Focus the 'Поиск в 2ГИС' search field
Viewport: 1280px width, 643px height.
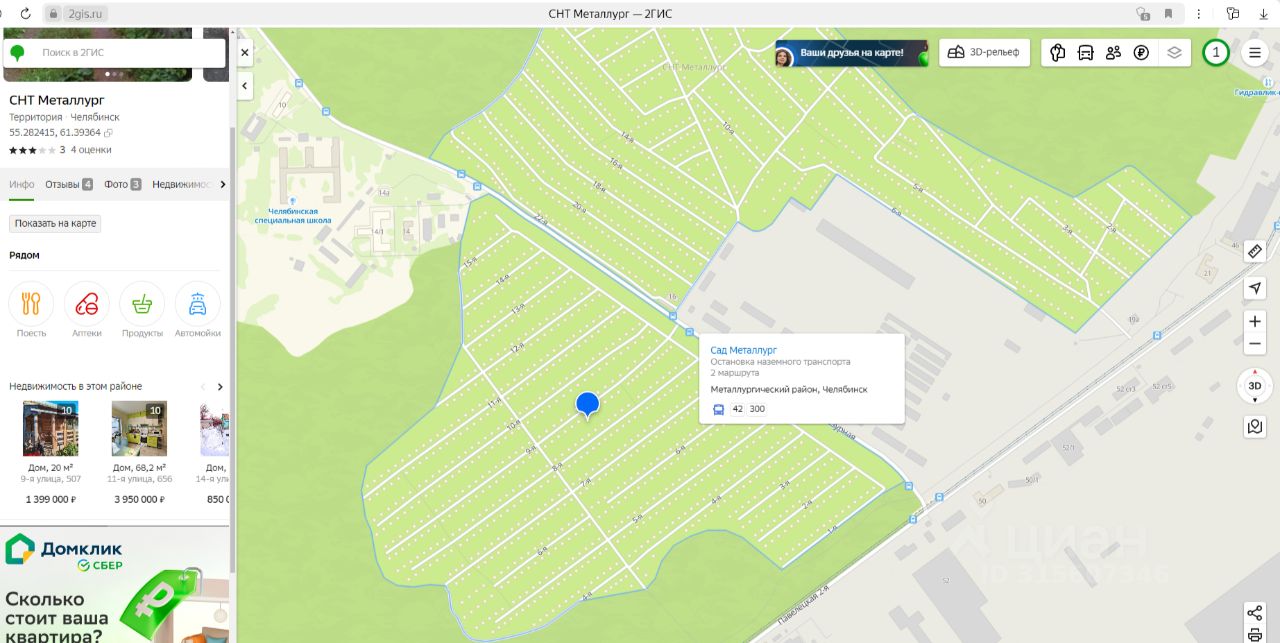(115, 52)
